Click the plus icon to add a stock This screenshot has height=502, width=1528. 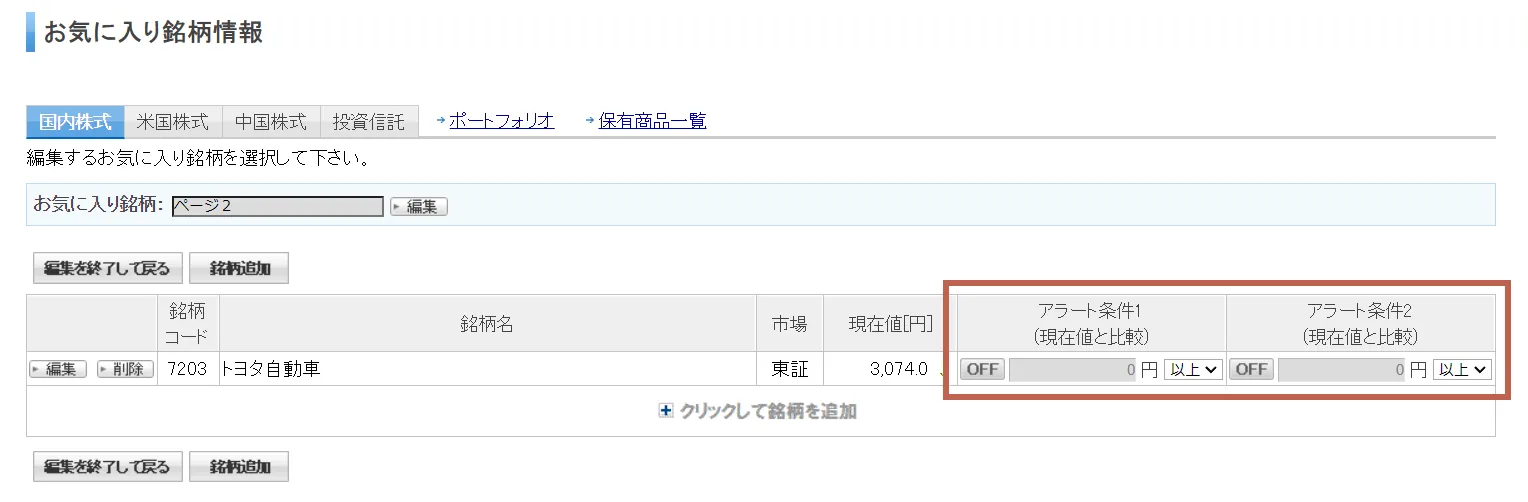pyautogui.click(x=666, y=411)
